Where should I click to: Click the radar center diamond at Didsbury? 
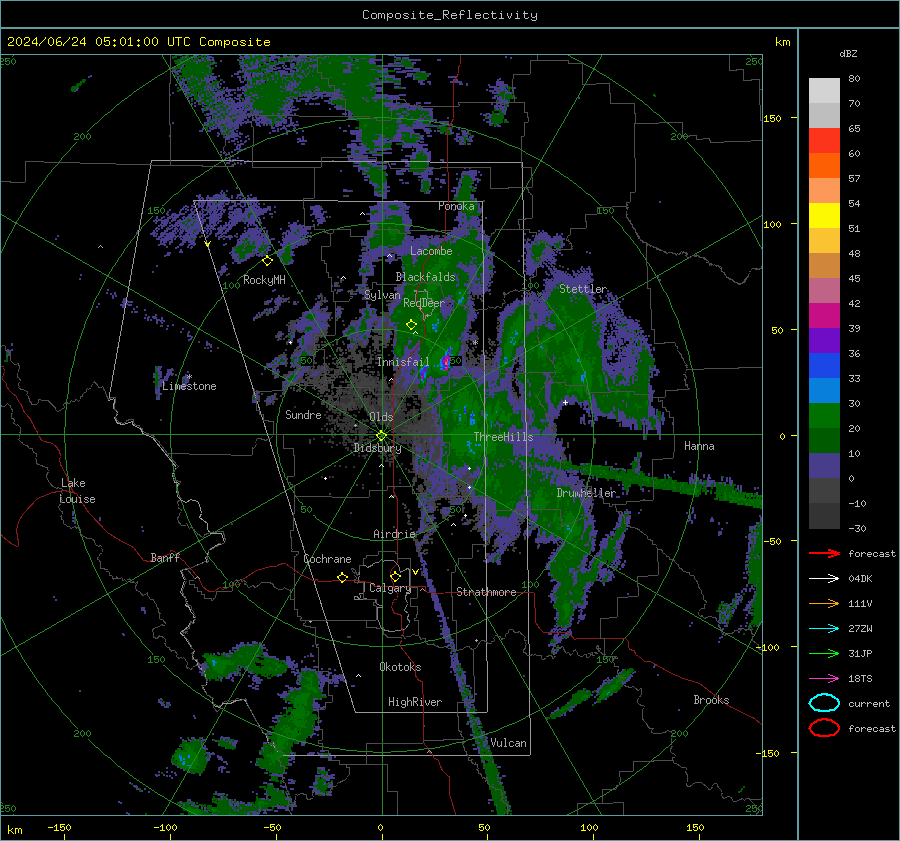pos(381,436)
